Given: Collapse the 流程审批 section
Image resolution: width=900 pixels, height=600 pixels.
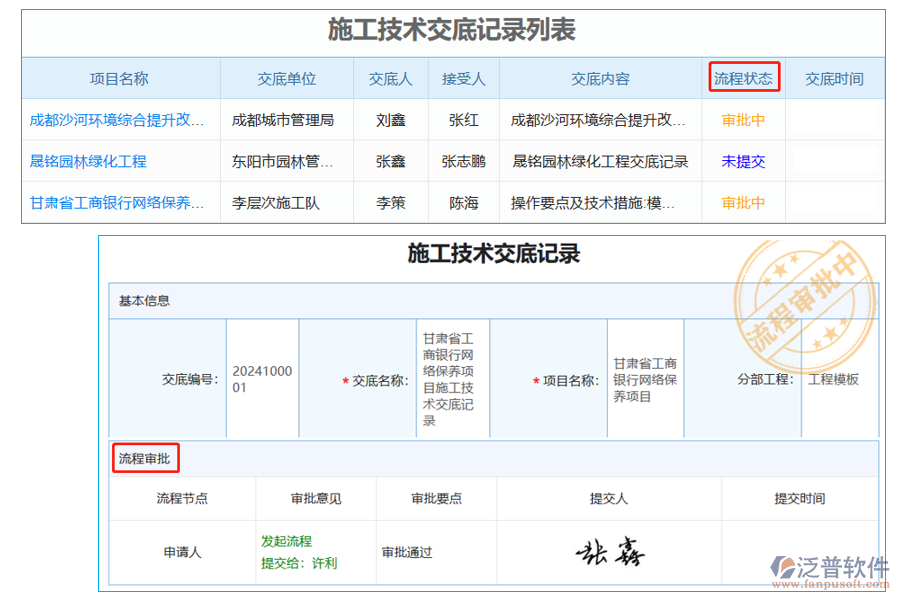Looking at the screenshot, I should (144, 458).
